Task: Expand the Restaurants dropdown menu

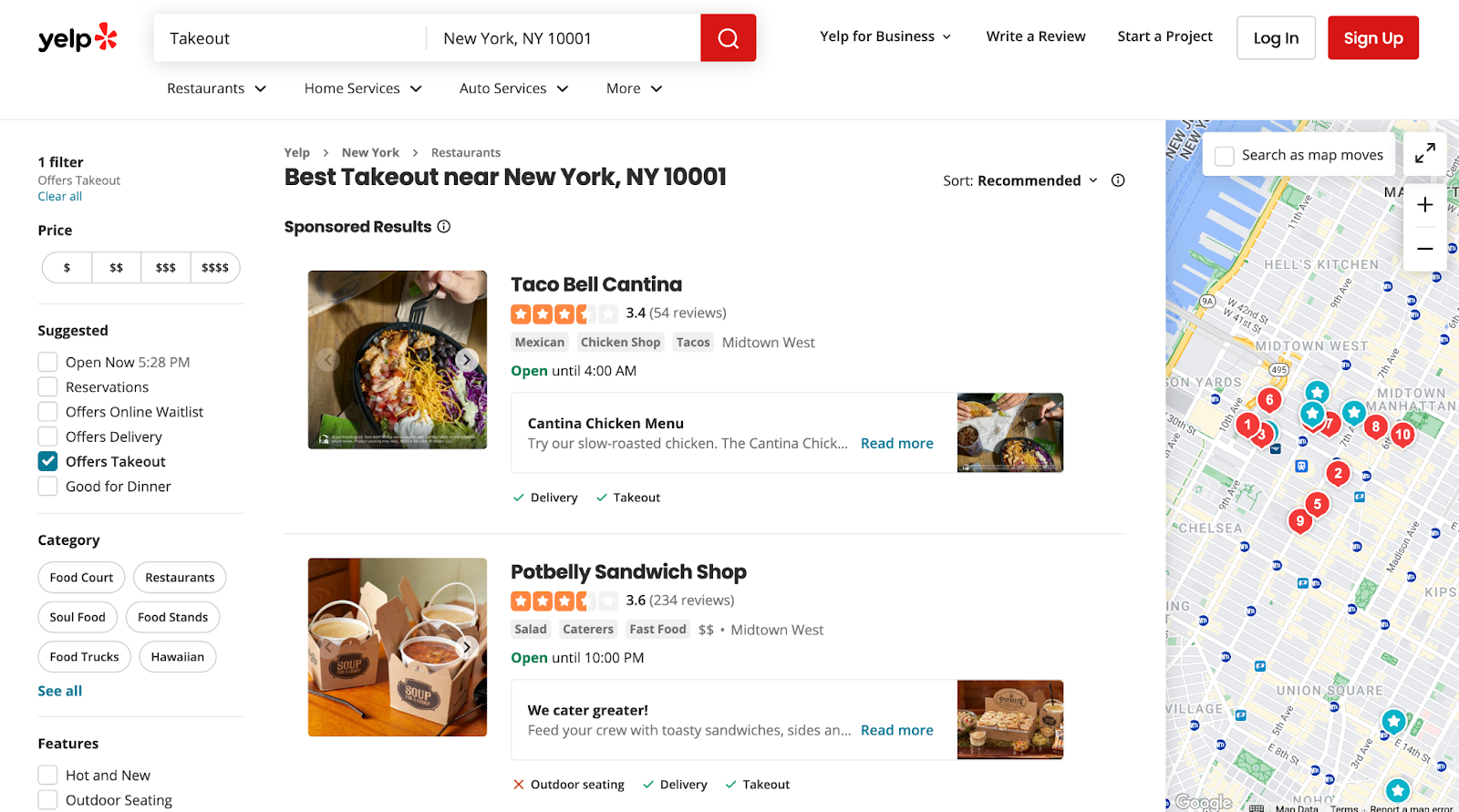Action: pyautogui.click(x=217, y=88)
